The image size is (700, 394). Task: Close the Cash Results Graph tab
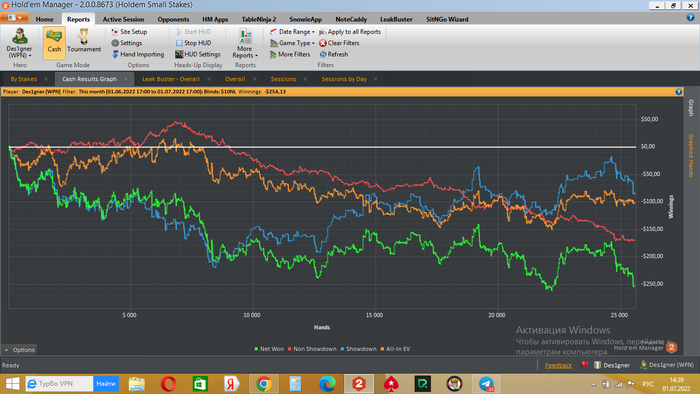(x=126, y=79)
